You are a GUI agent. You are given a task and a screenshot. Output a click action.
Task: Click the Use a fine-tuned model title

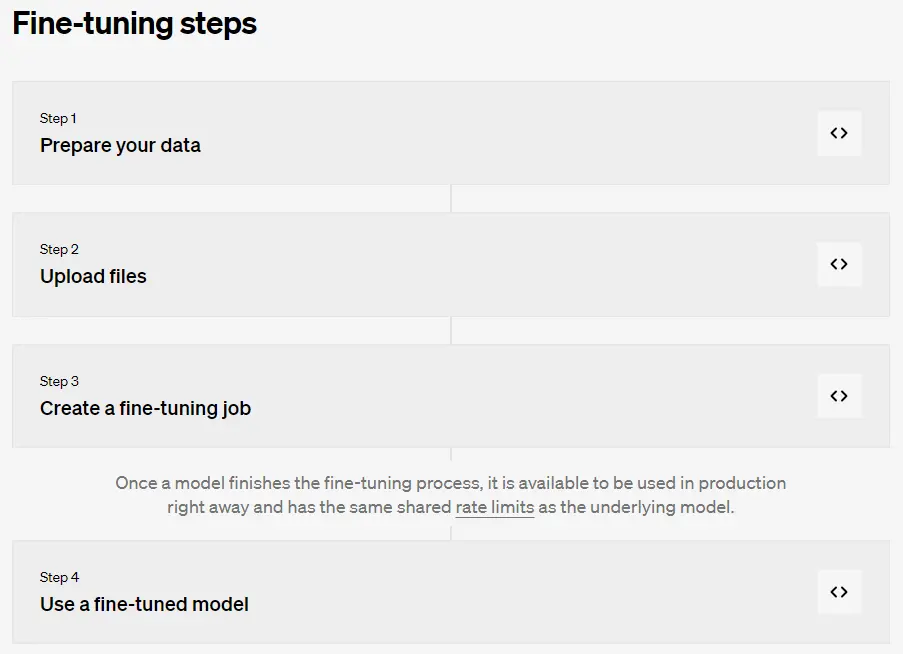tap(145, 604)
